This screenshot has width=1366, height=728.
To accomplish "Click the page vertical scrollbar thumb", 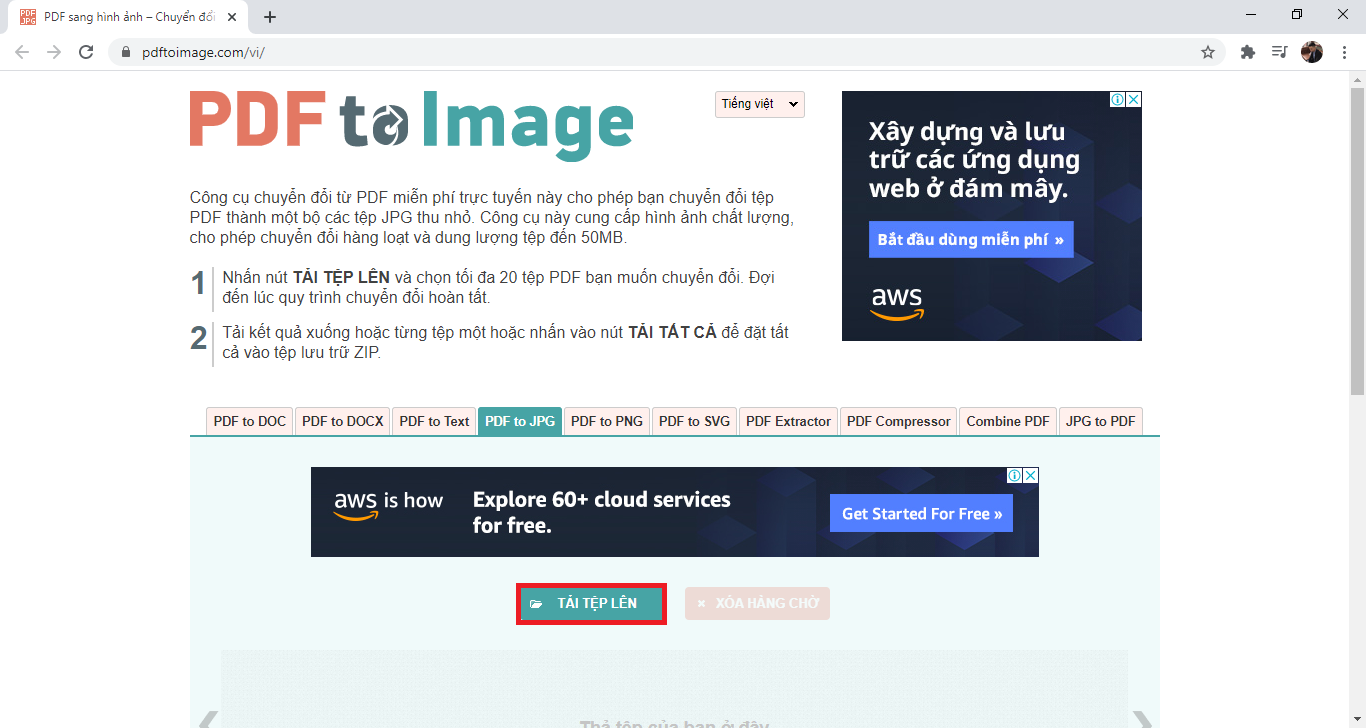I will [x=1357, y=240].
